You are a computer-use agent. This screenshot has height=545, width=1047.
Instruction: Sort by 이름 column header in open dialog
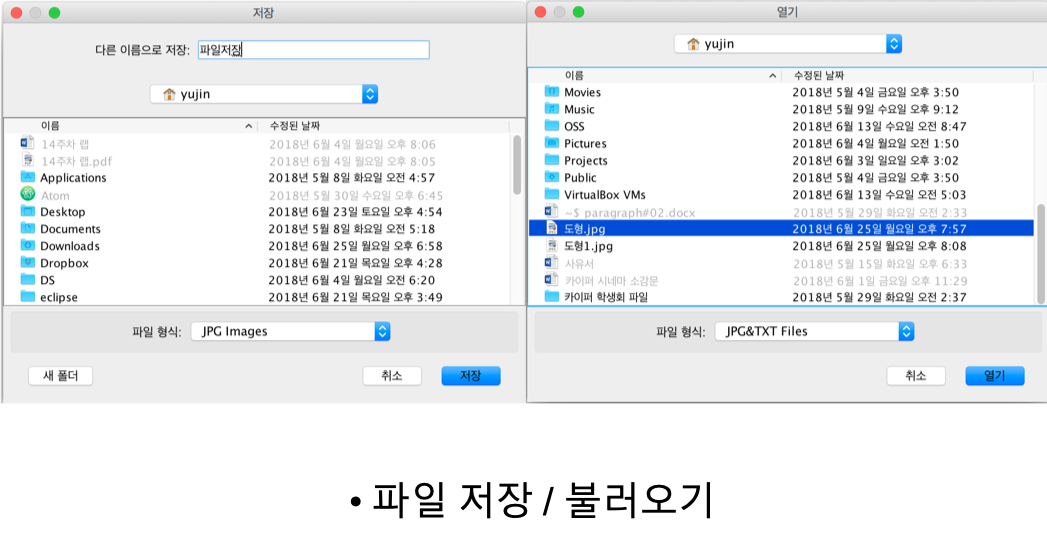660,76
